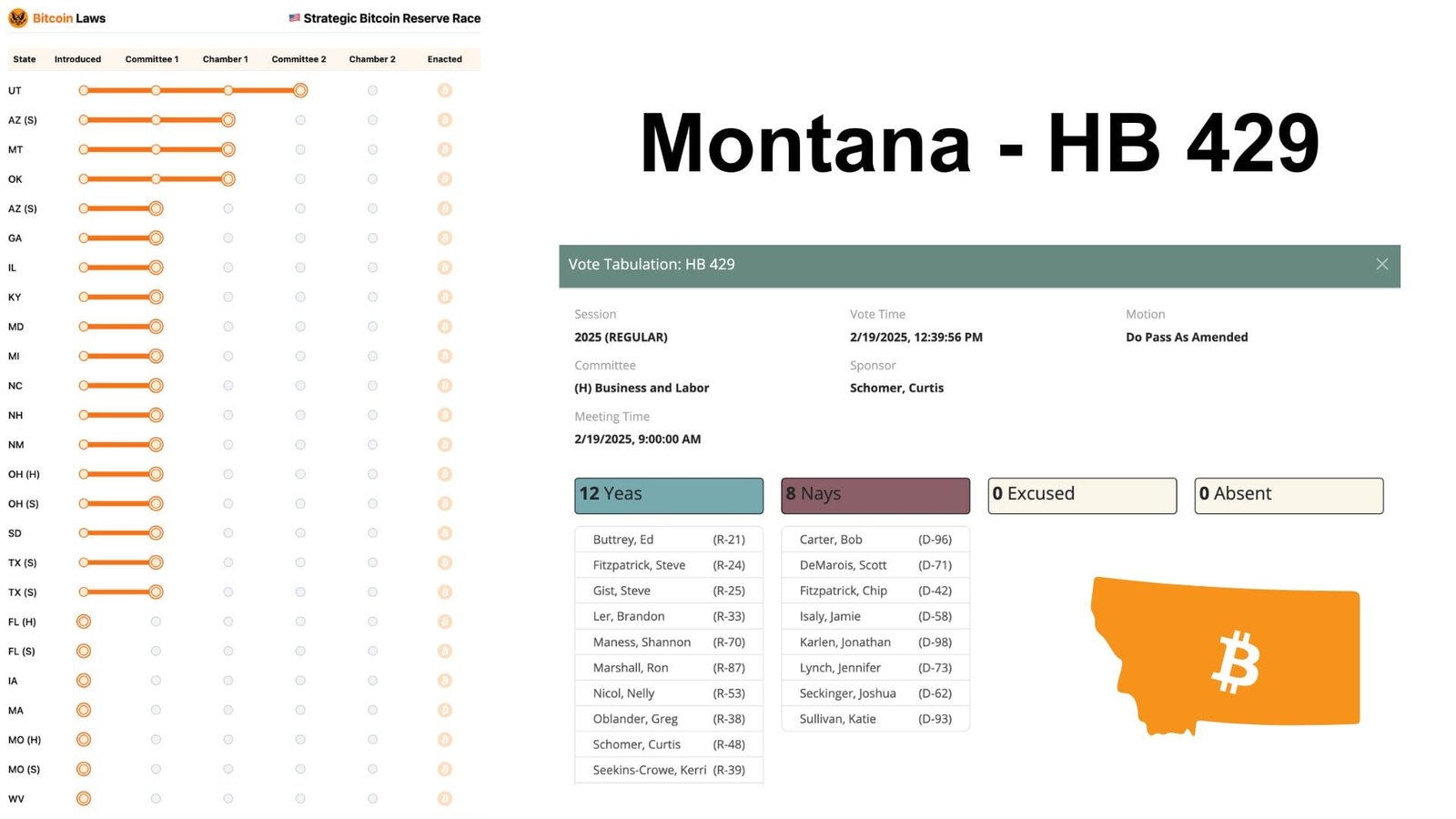Click the enacted coin icon on the WV row
1456x819 pixels.
point(444,798)
